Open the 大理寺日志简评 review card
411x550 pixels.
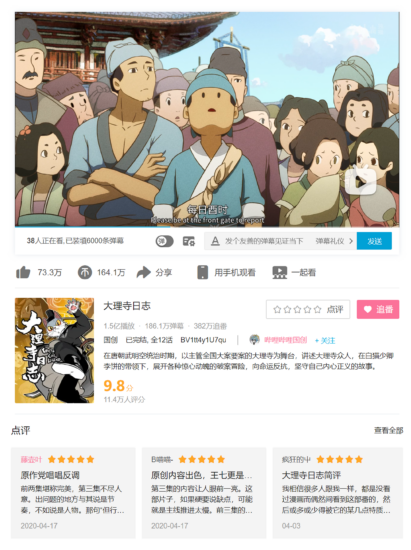[337, 492]
